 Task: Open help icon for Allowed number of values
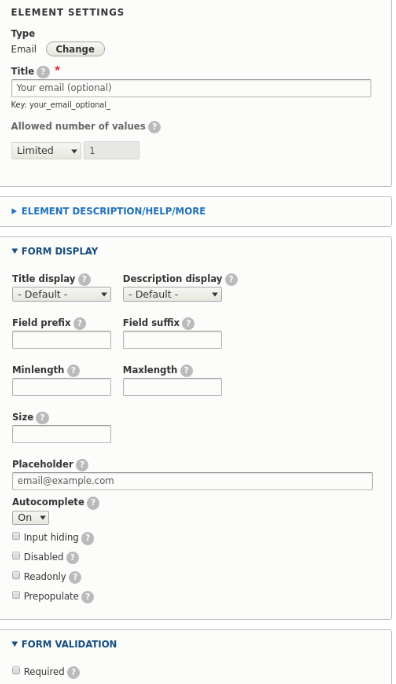(x=154, y=127)
